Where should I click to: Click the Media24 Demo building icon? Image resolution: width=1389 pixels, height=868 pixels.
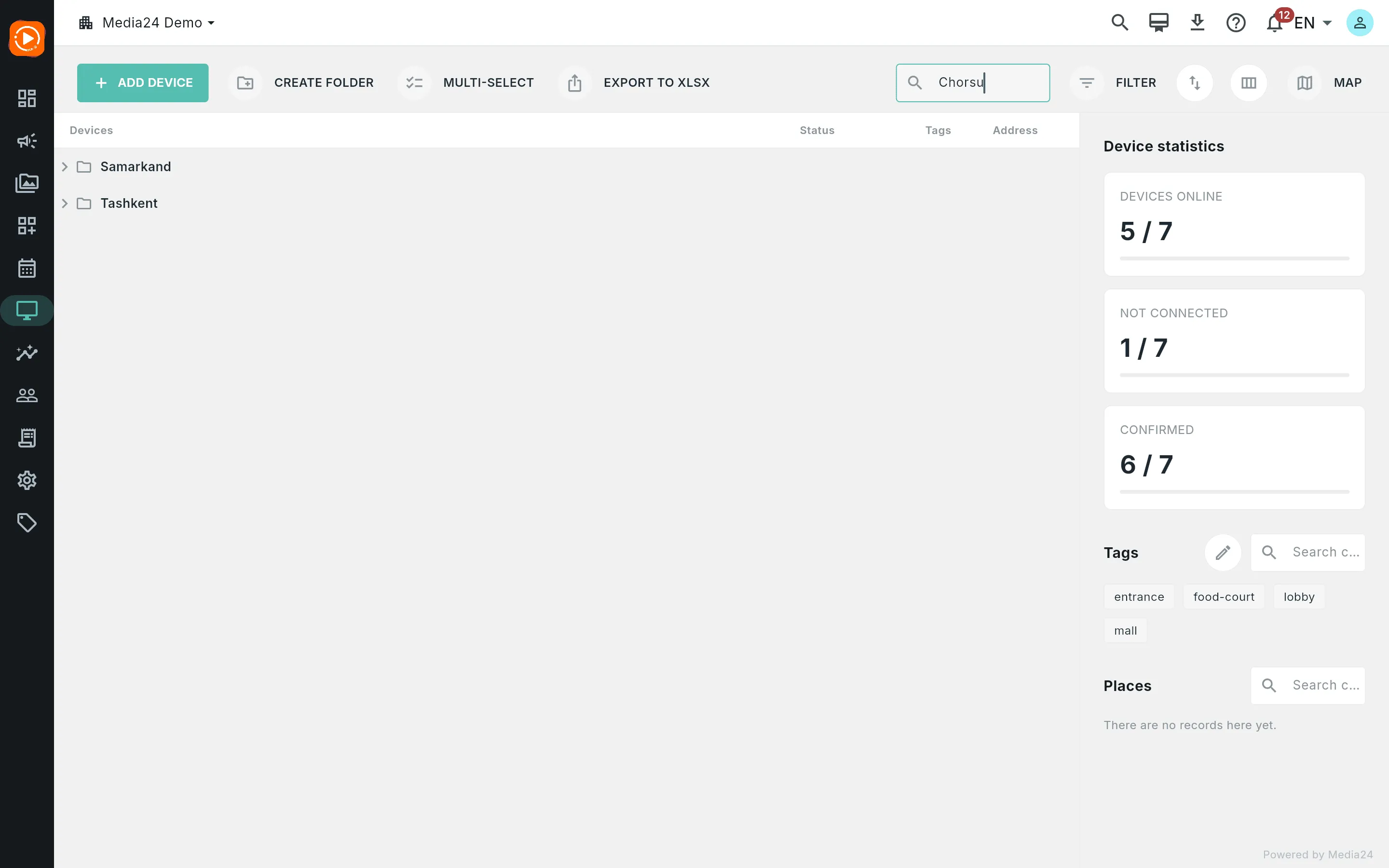tap(86, 23)
